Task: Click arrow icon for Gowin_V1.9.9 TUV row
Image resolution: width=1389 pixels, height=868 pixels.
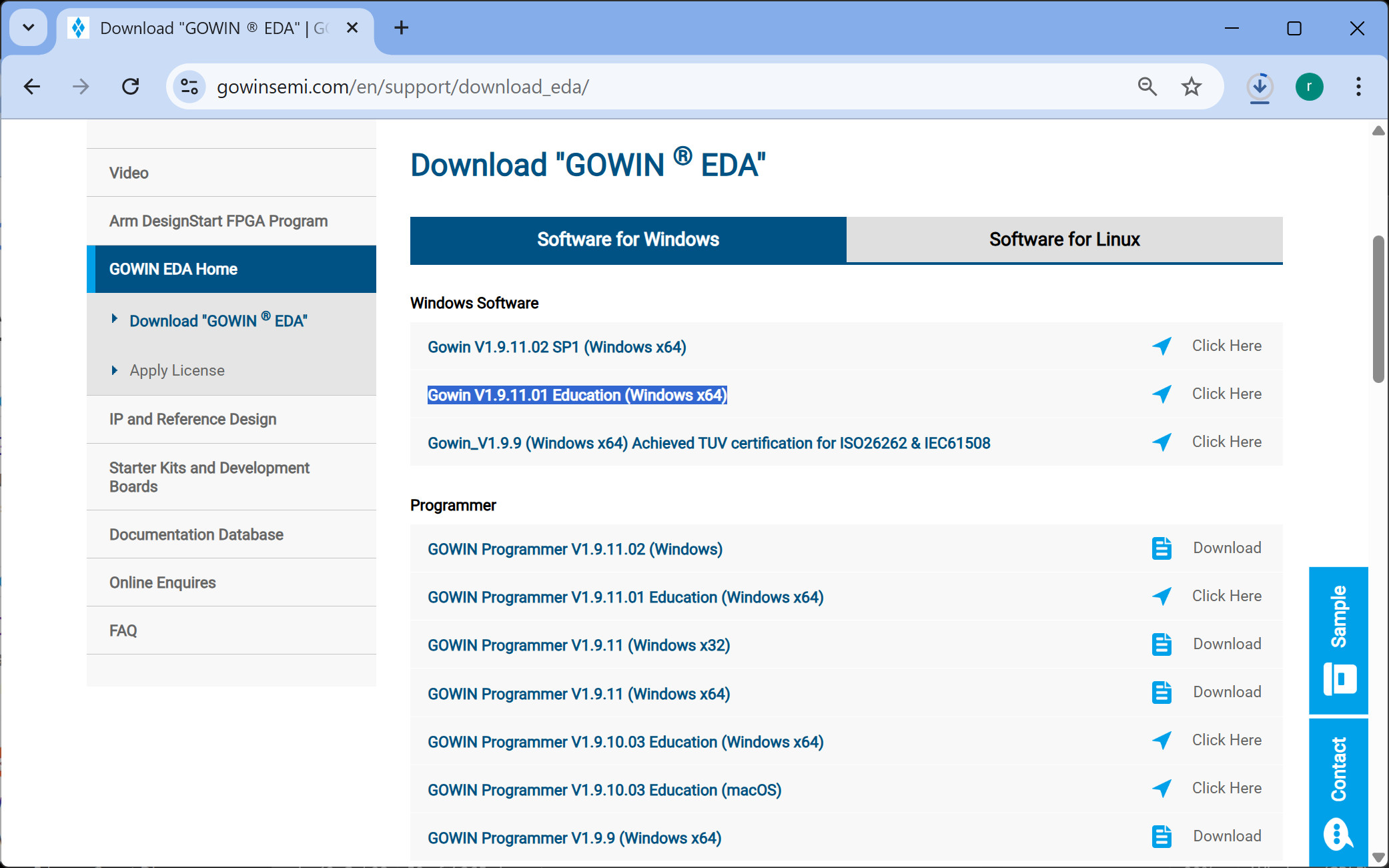Action: pyautogui.click(x=1162, y=442)
